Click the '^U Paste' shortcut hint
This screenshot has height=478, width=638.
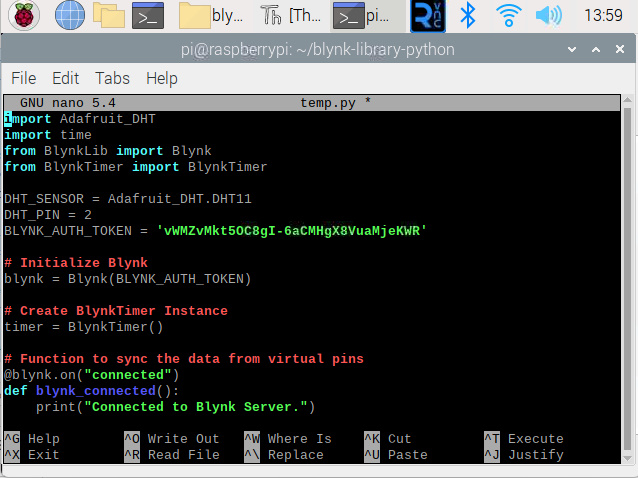pos(396,455)
